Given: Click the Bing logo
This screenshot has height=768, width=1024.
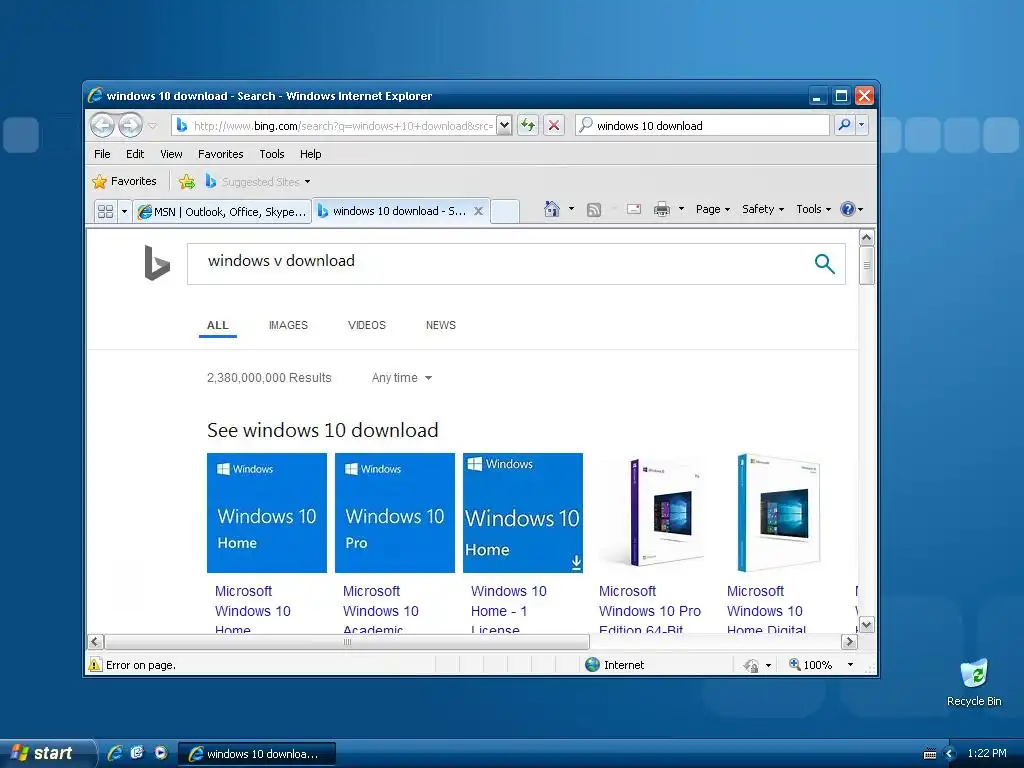Looking at the screenshot, I should pos(157,263).
